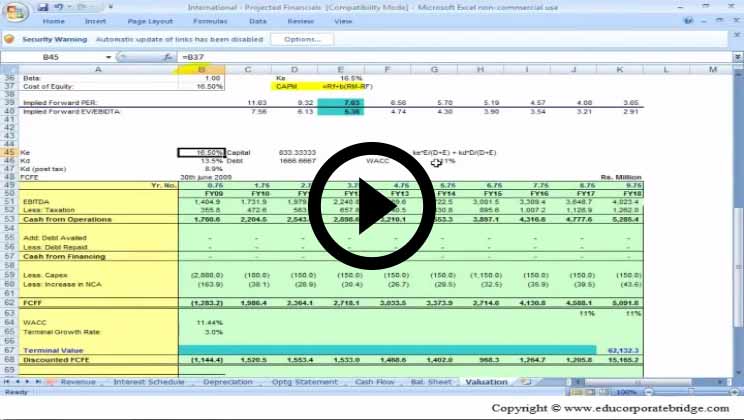Click the zoom out minus button
Image resolution: width=744 pixels, height=420 pixels.
[648, 392]
